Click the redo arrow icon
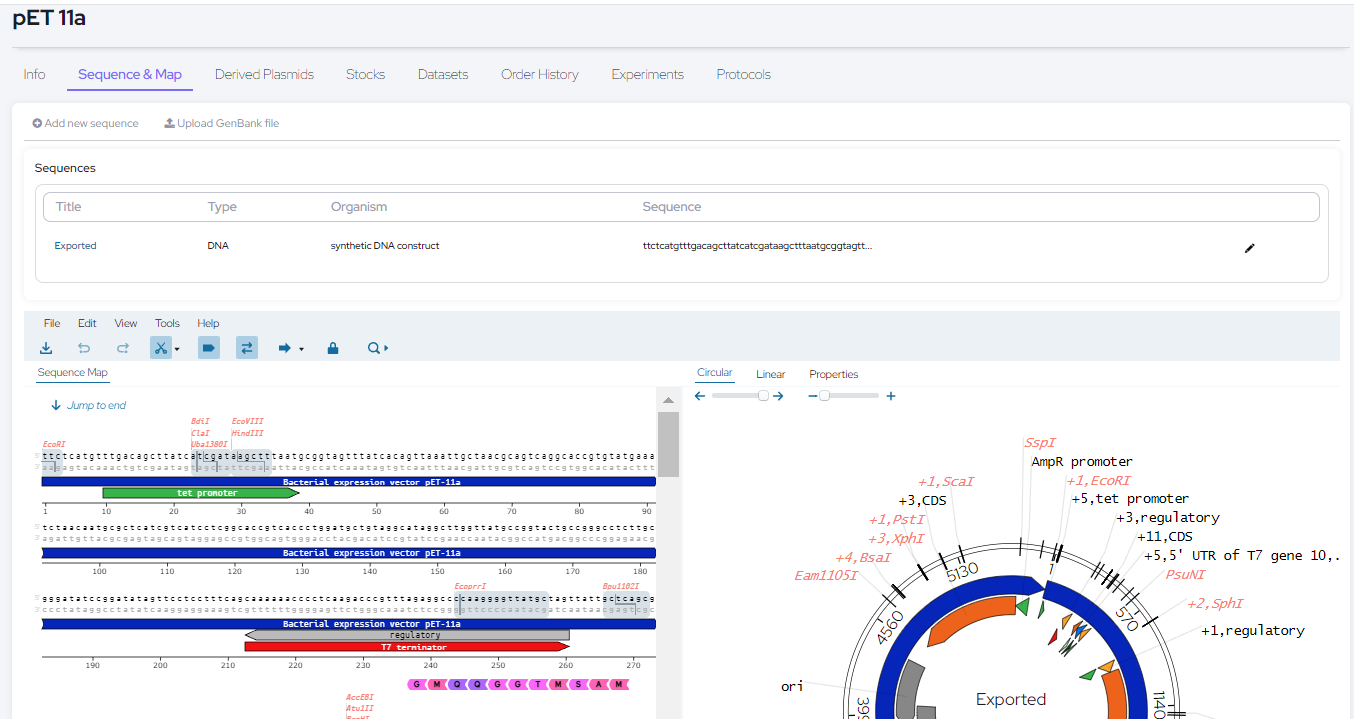 [123, 348]
